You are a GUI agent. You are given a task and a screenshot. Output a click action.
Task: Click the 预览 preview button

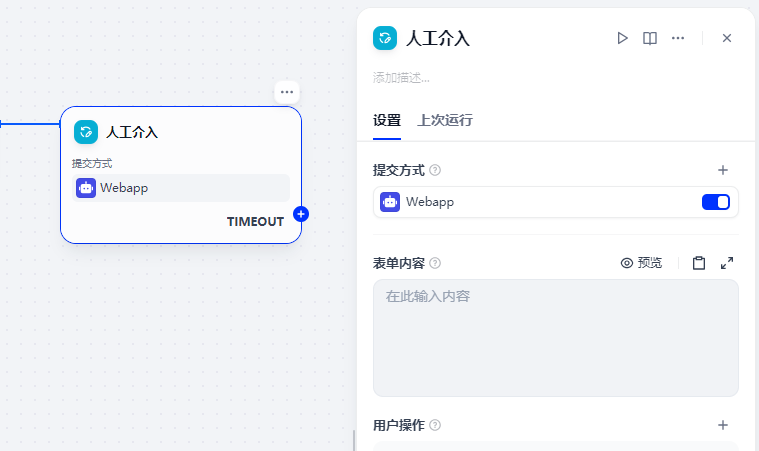[x=641, y=263]
